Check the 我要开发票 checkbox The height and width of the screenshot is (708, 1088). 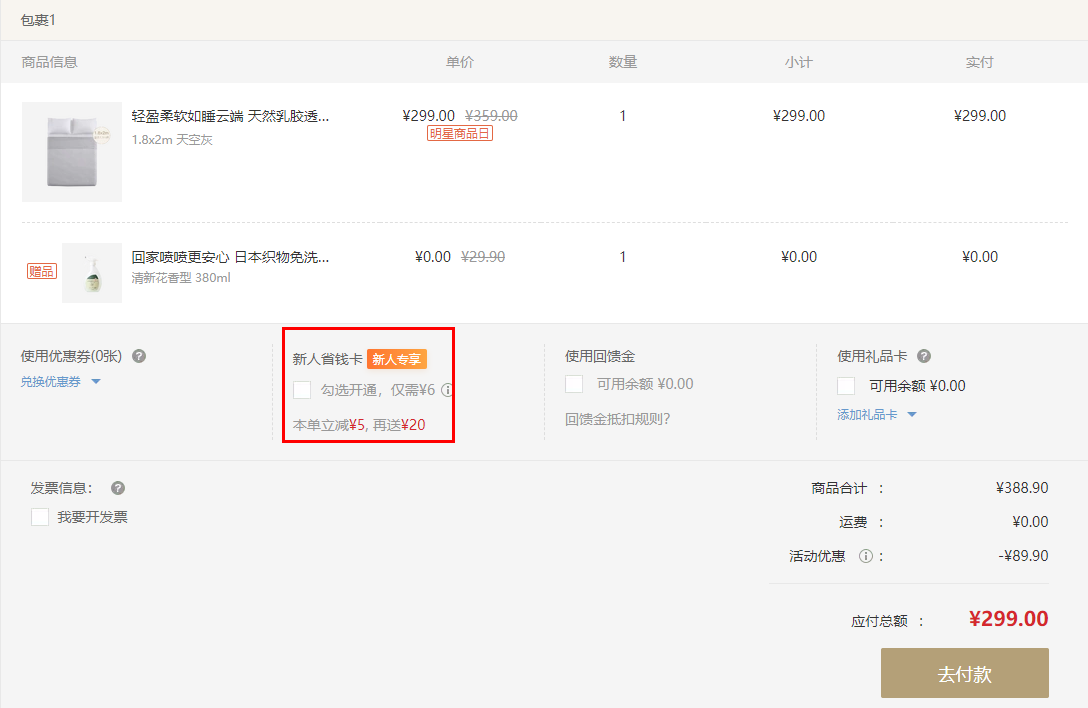tap(40, 517)
